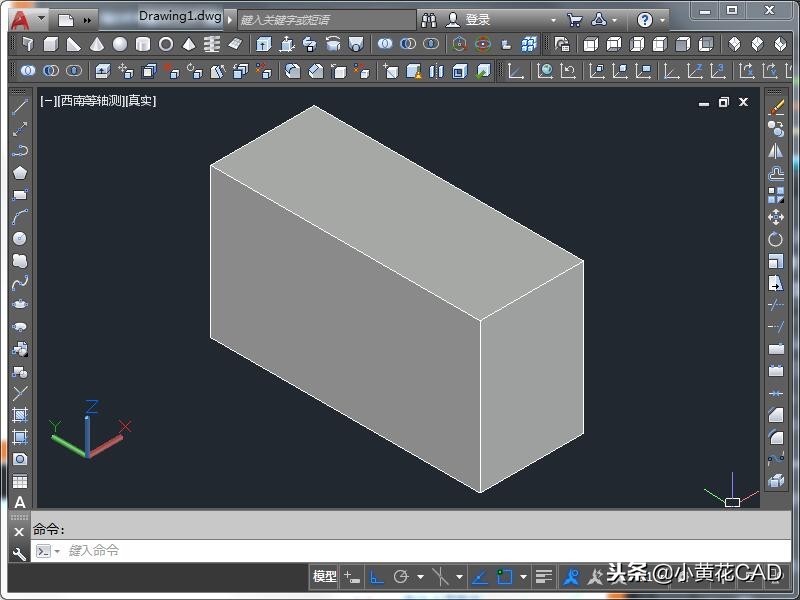800x600 pixels.
Task: Expand polar tracking options arrow
Action: [x=420, y=577]
